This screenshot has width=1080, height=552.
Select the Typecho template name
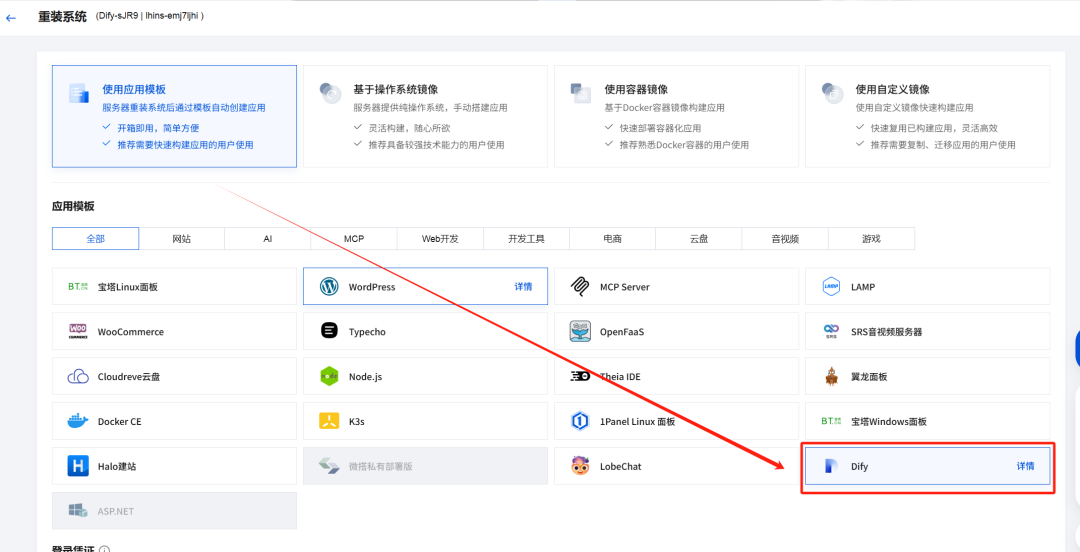click(367, 331)
